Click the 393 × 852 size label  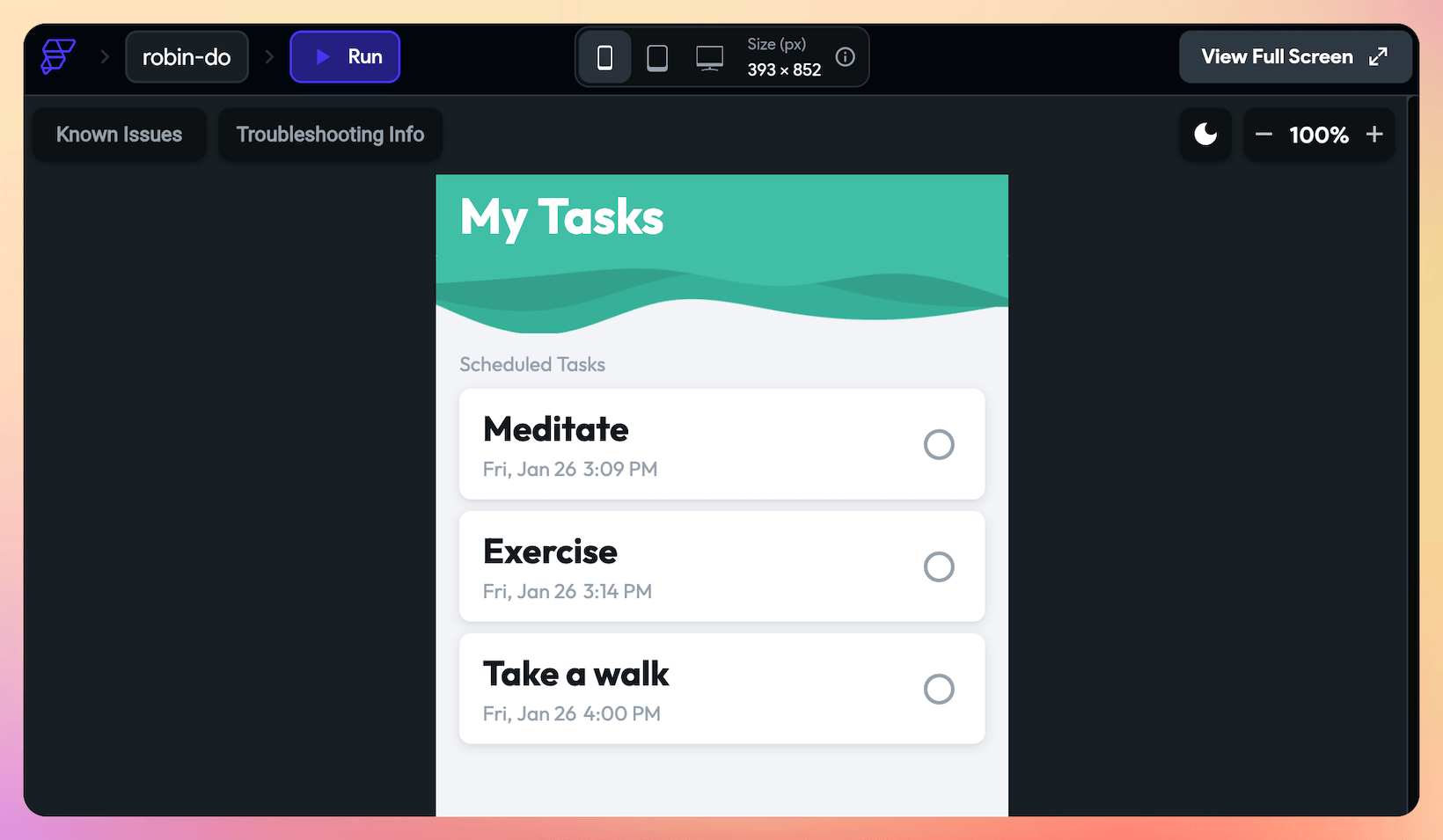pos(783,69)
